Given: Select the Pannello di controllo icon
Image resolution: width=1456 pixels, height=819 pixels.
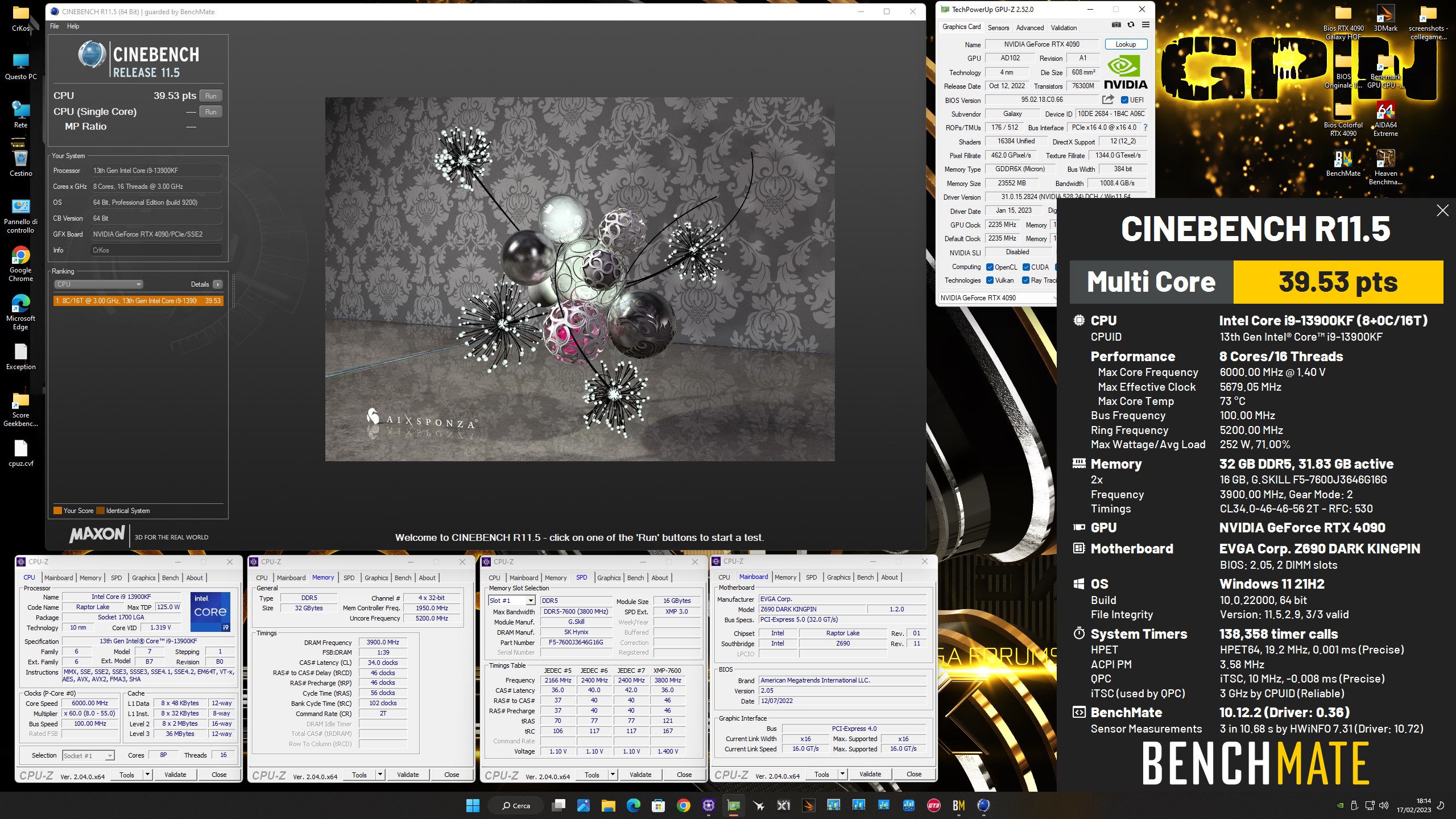Looking at the screenshot, I should 20,216.
